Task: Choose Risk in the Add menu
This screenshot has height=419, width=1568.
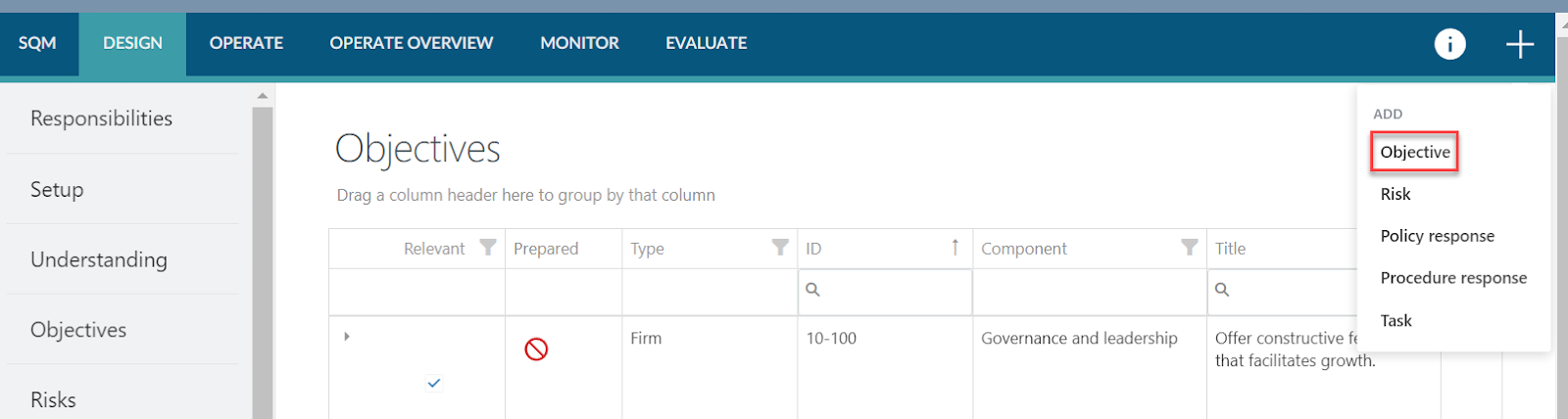Action: (x=1396, y=194)
